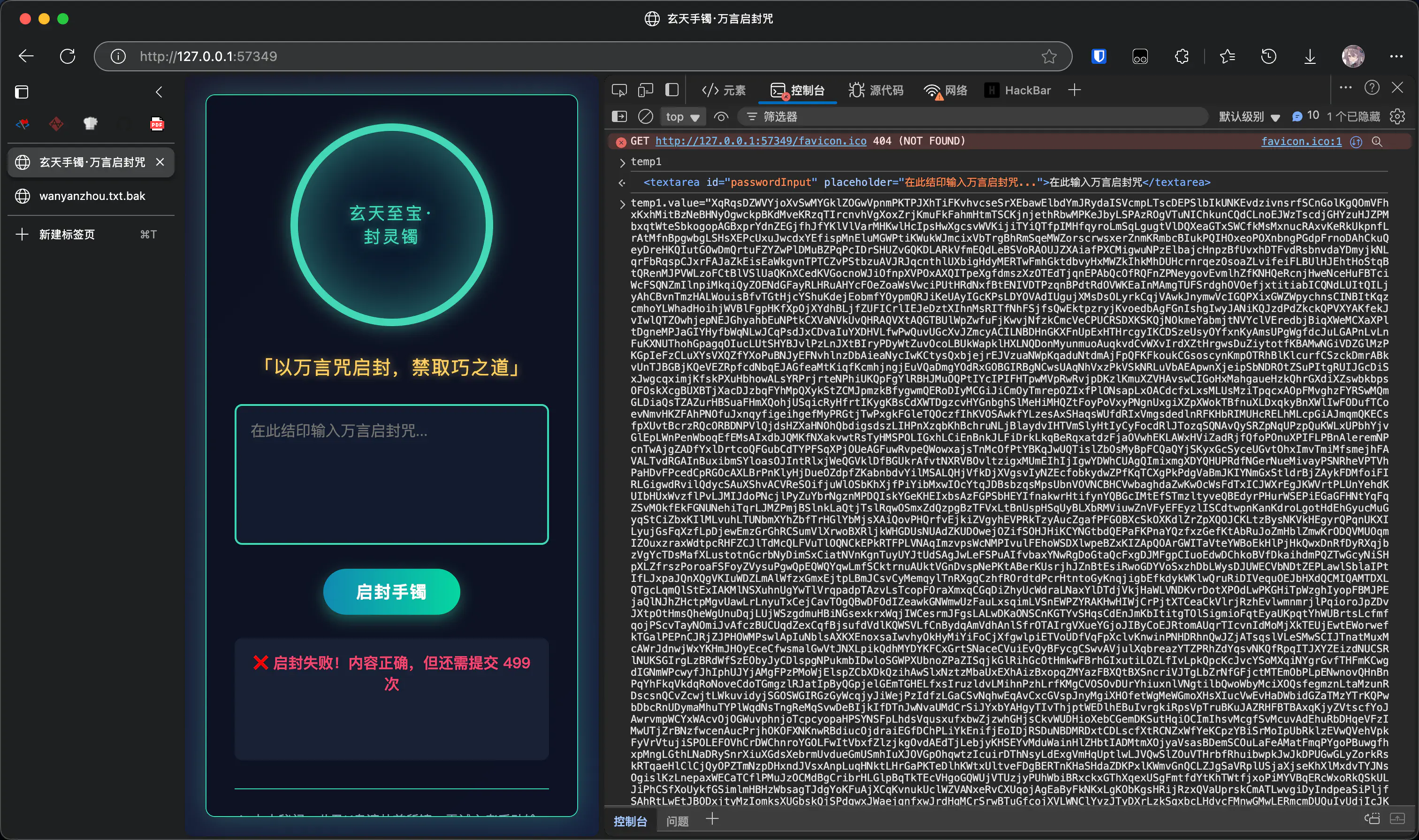
Task: Toggle device emulation in DevTools
Action: pos(645,90)
